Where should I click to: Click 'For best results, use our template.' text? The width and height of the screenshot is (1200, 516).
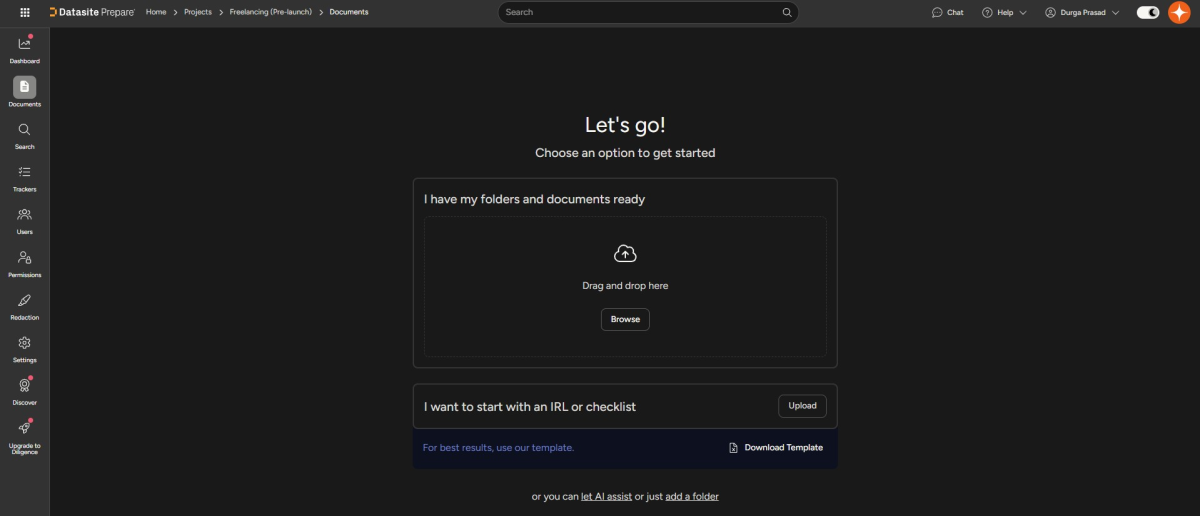click(498, 448)
